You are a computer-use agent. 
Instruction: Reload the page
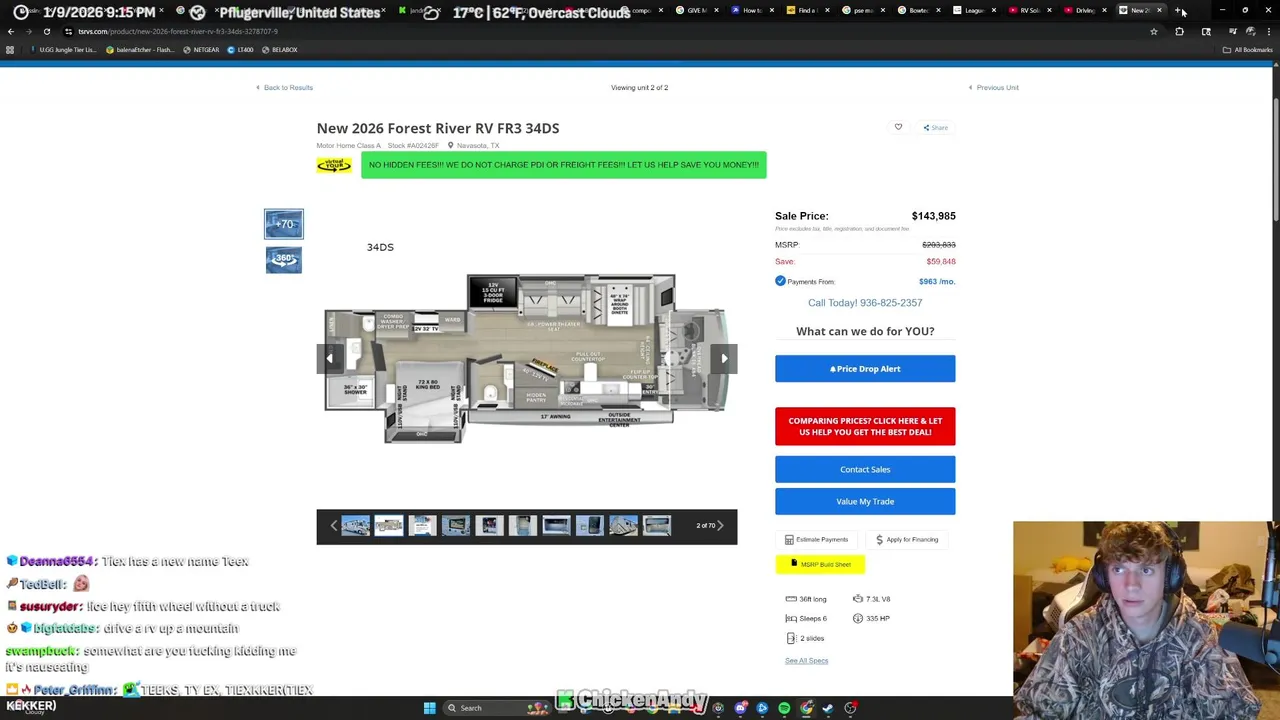coord(47,32)
